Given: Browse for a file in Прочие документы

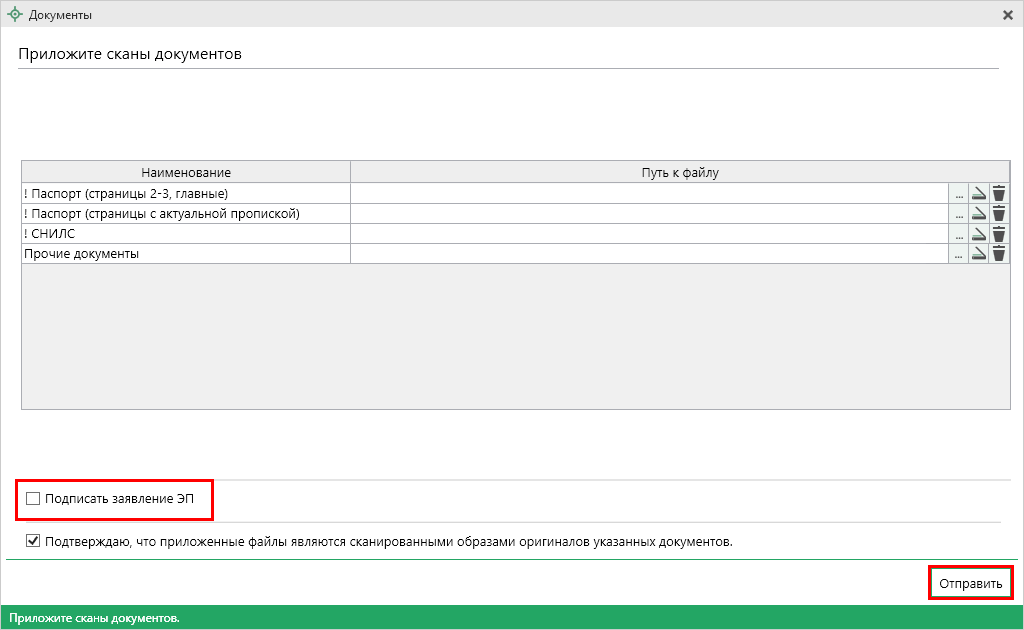Looking at the screenshot, I should 959,254.
